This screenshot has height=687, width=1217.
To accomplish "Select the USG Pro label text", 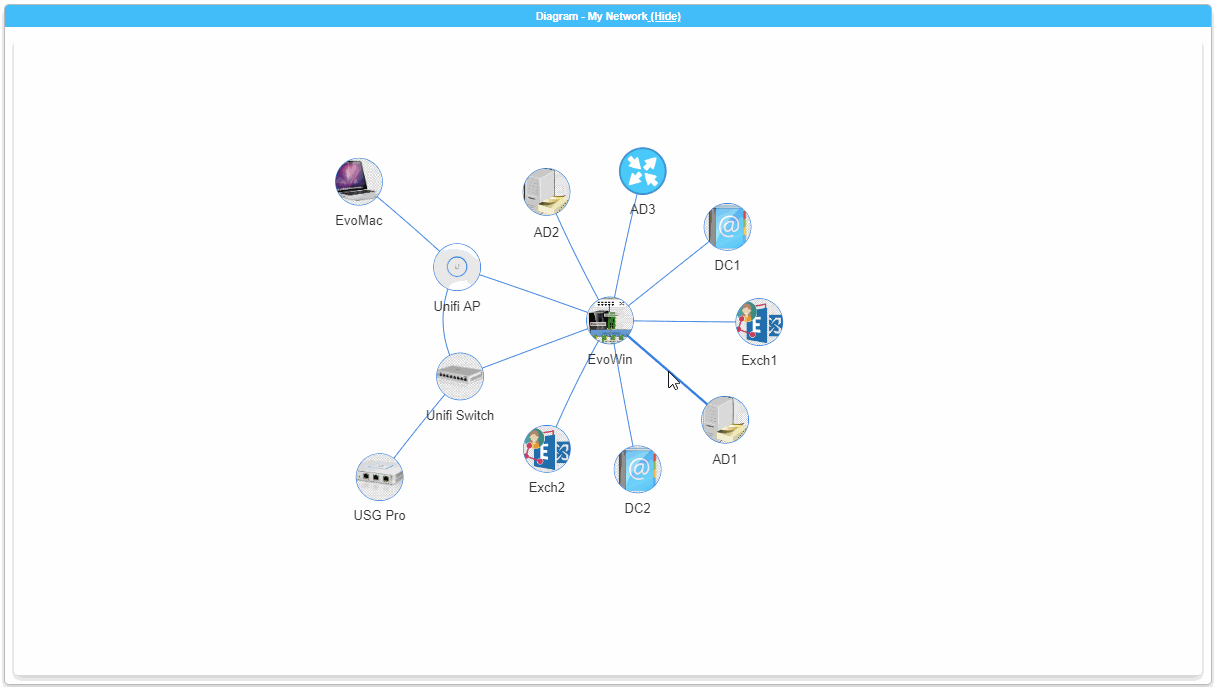I will (379, 516).
